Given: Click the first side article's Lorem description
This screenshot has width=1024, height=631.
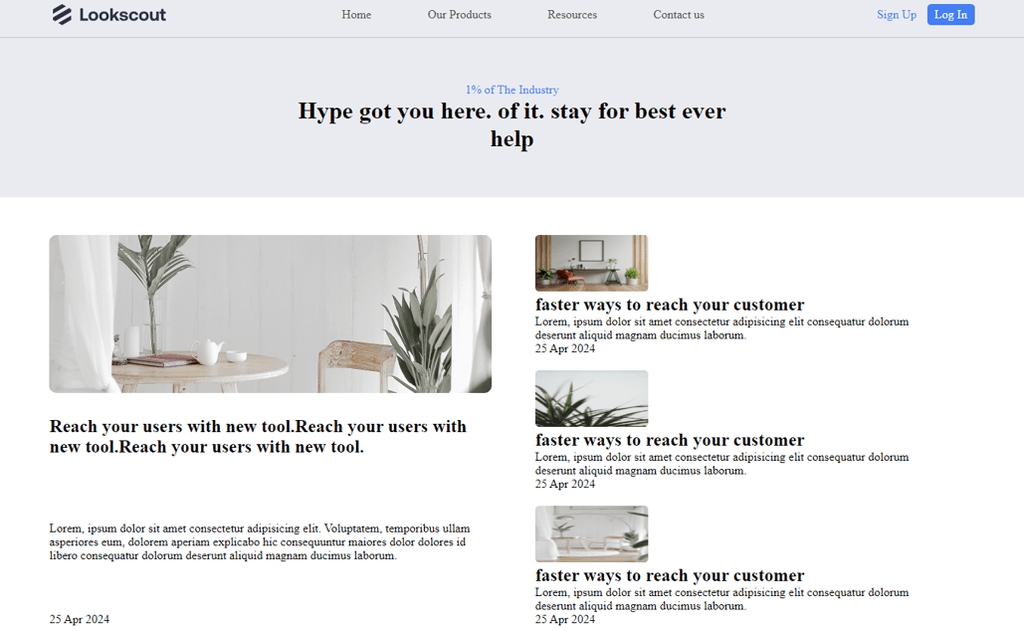Looking at the screenshot, I should click(722, 328).
